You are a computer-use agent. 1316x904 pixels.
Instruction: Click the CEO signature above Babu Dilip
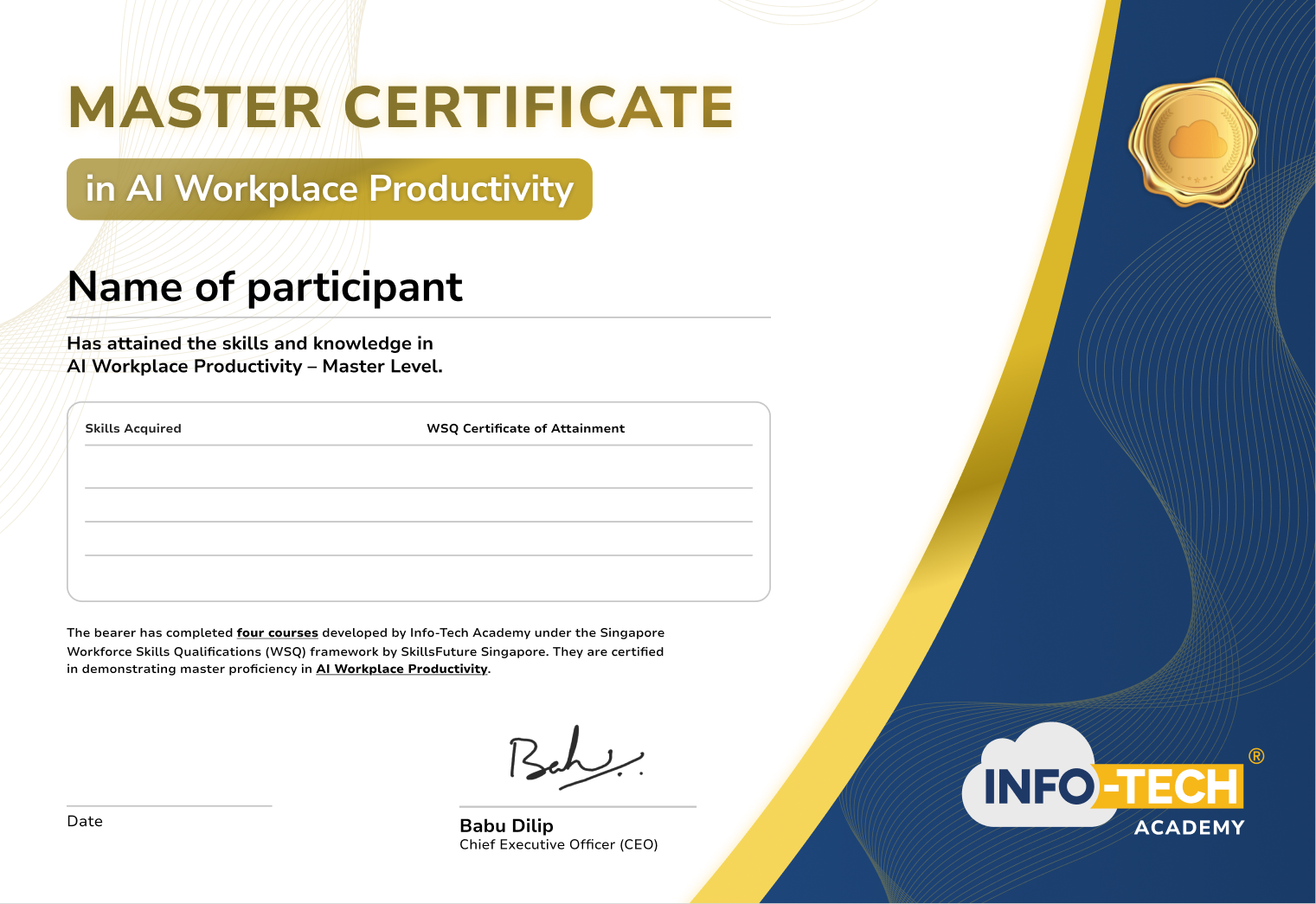click(575, 757)
